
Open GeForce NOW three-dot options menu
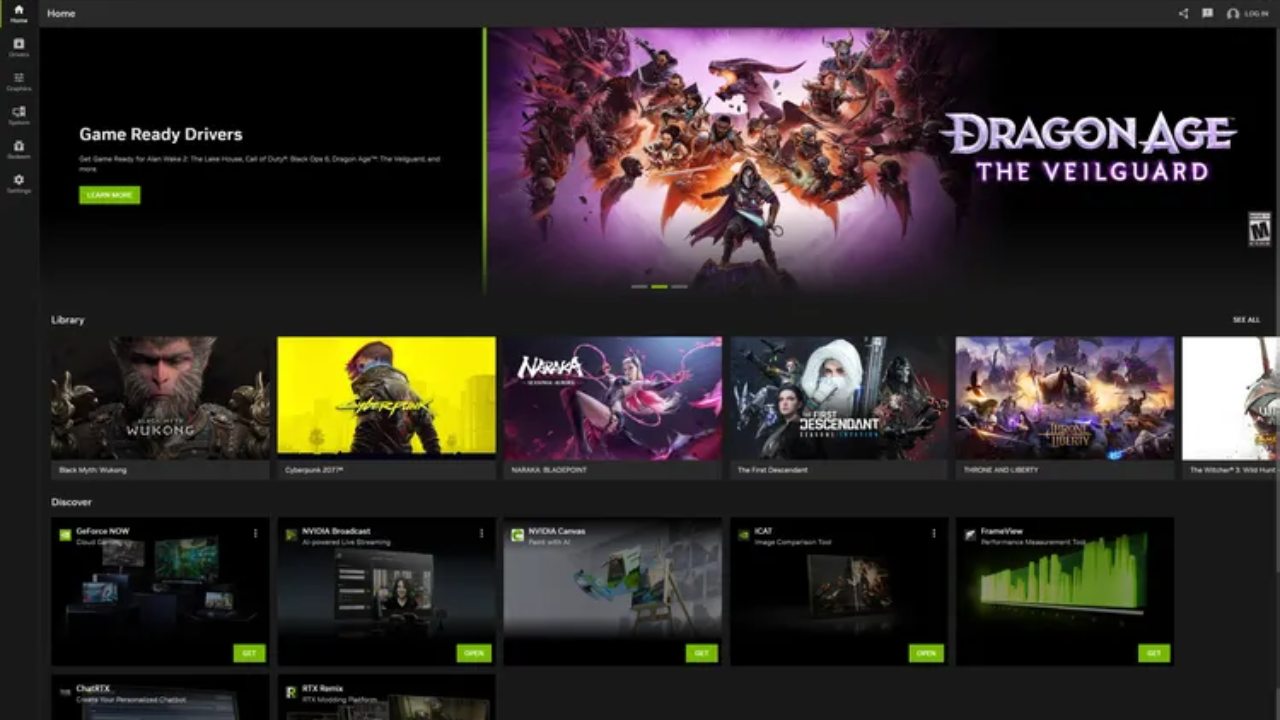(255, 533)
